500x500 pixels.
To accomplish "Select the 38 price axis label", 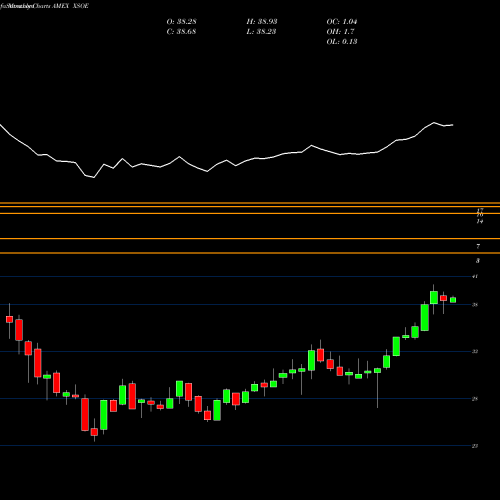I will 475,305.
